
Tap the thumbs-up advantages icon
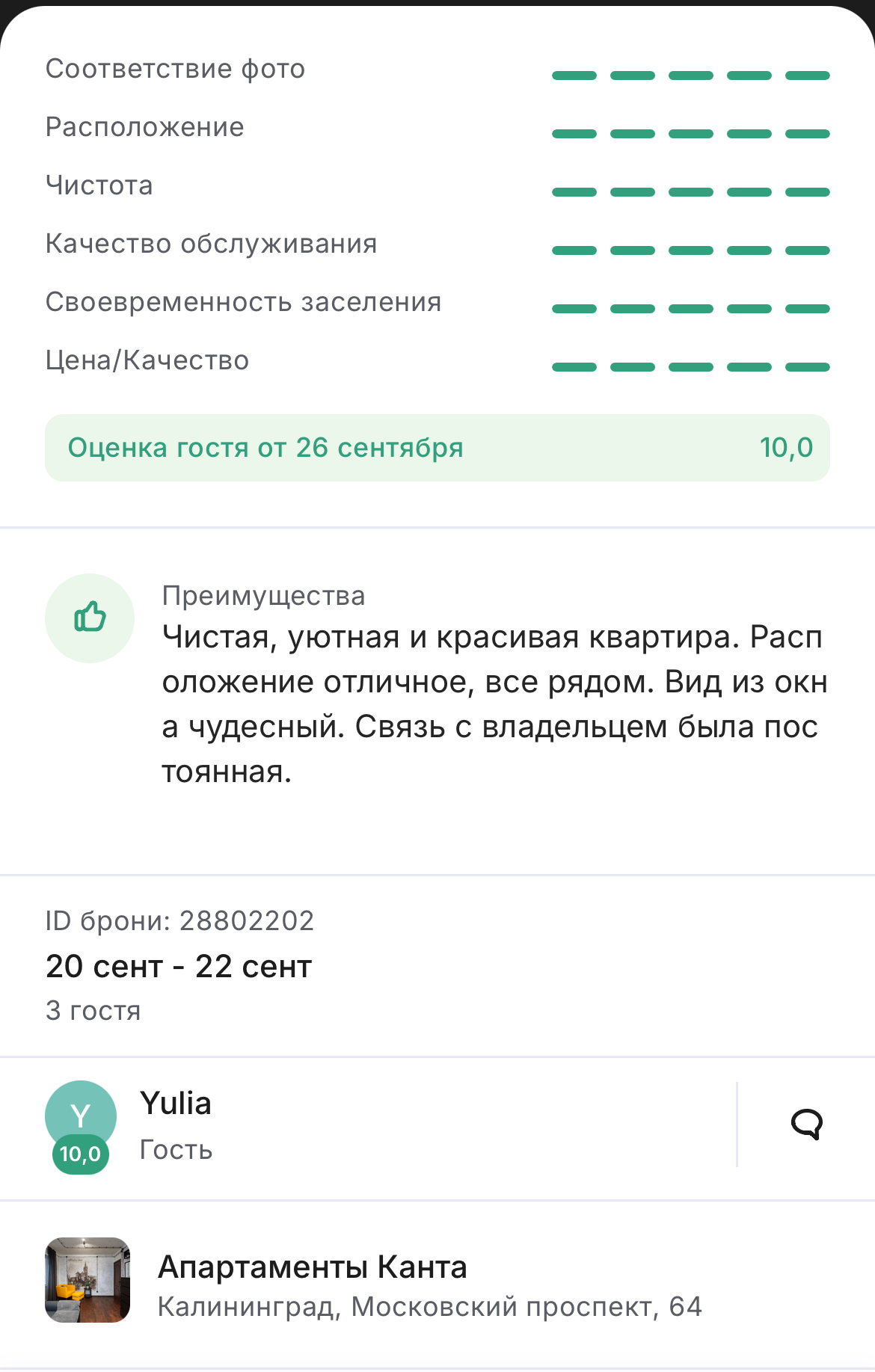coord(90,618)
